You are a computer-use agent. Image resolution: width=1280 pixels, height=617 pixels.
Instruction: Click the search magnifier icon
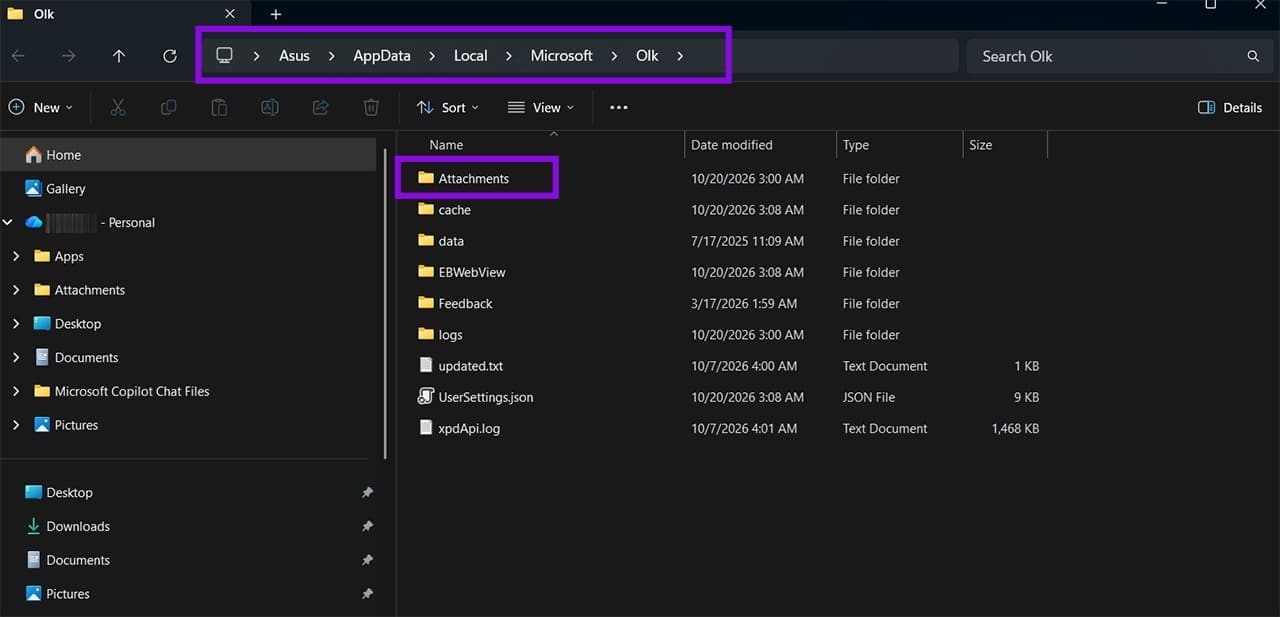click(1253, 56)
